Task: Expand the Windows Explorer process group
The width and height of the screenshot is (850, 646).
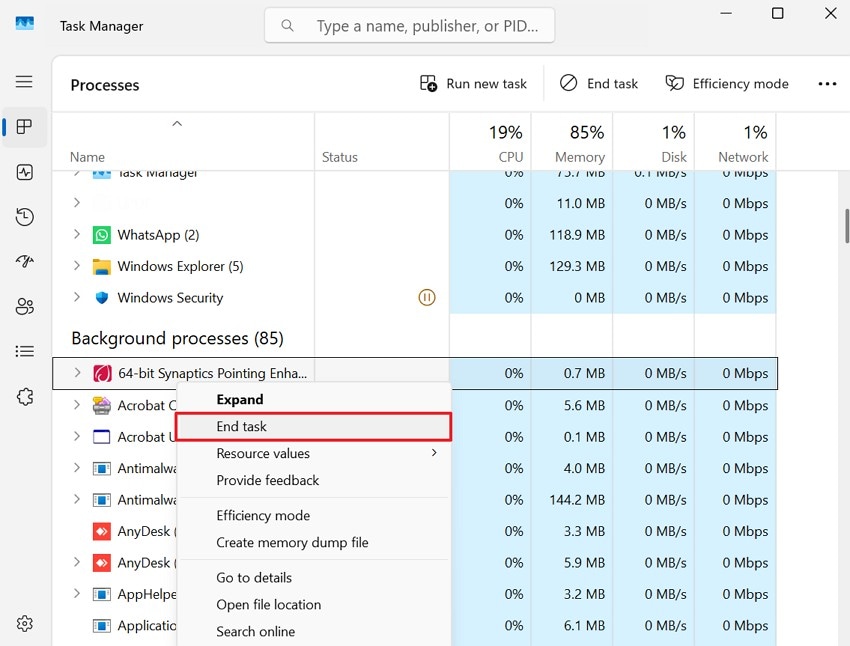Action: (x=76, y=266)
